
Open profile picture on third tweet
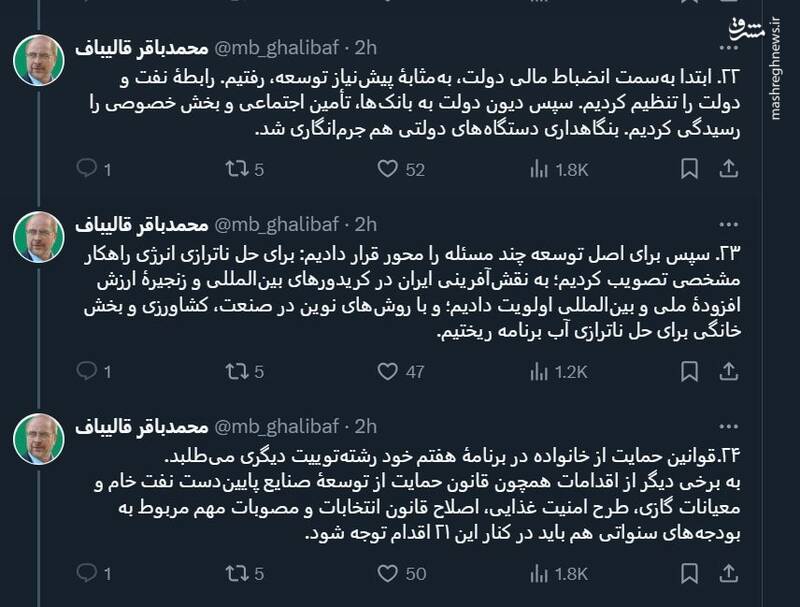39,439
